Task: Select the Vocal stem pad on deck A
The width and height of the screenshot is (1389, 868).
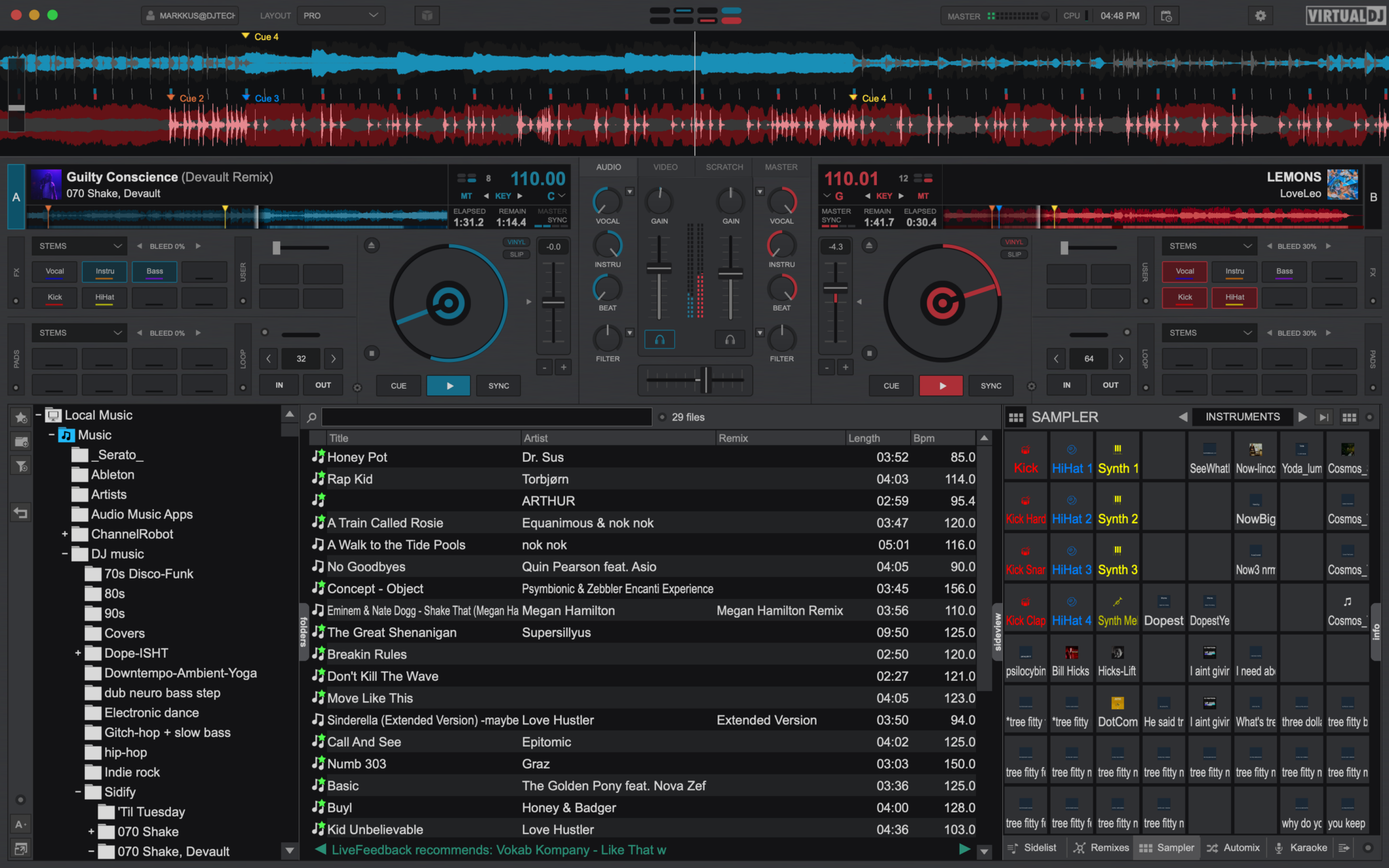Action: 54,271
